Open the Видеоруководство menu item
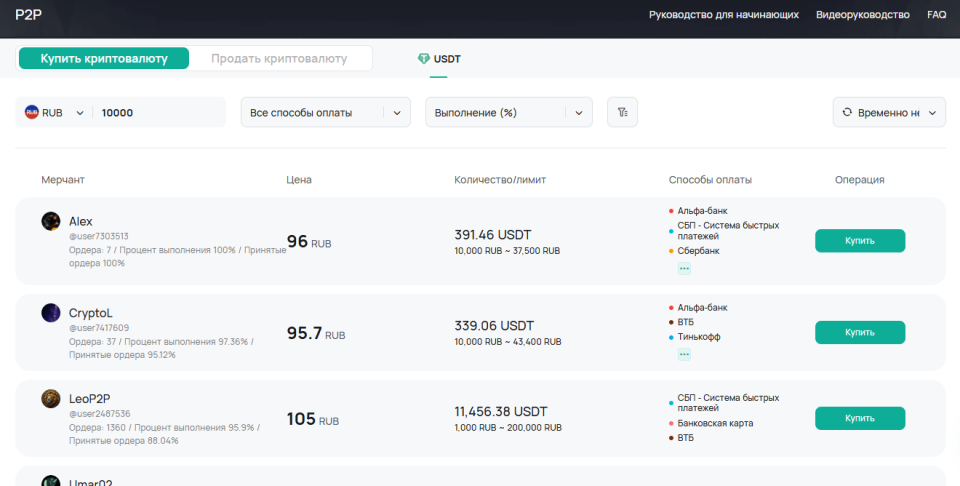The height and width of the screenshot is (486, 960). (862, 15)
